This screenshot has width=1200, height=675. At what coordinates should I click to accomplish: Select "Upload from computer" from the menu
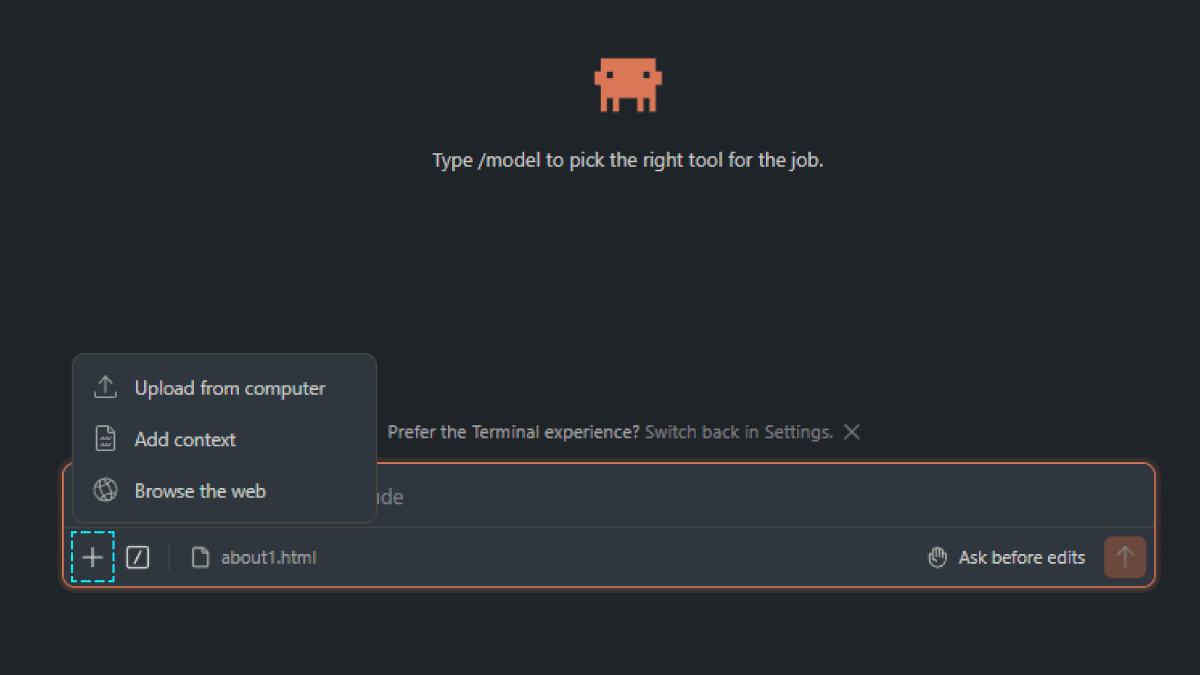click(x=230, y=388)
